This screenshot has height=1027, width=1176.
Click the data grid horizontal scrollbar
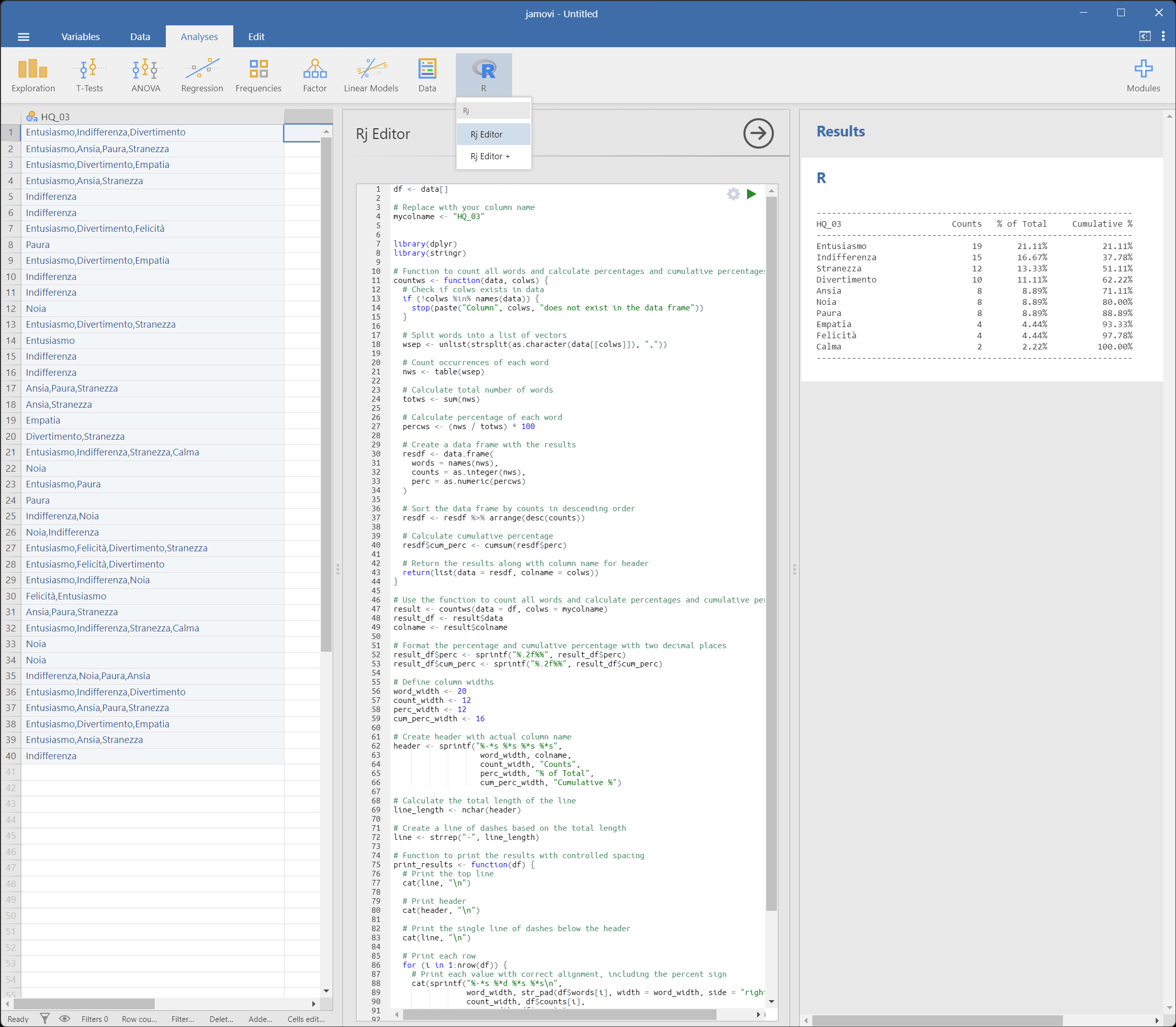[84, 1004]
